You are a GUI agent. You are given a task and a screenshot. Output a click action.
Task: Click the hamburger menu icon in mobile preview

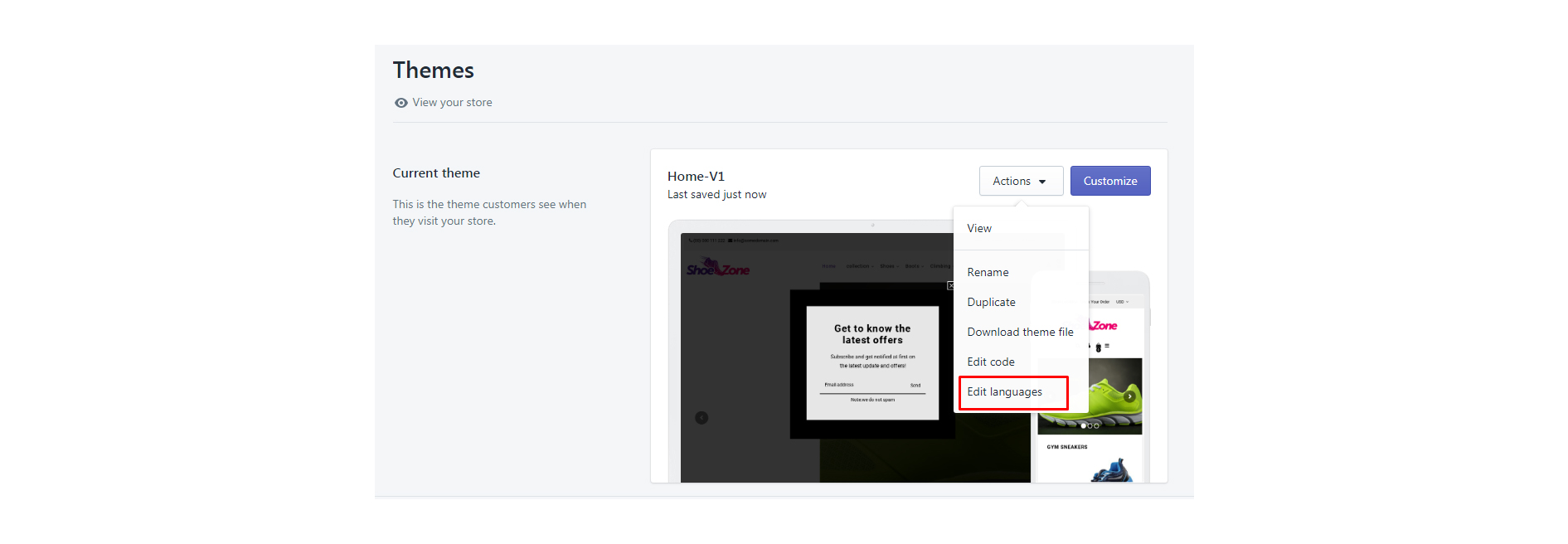[x=1107, y=347]
